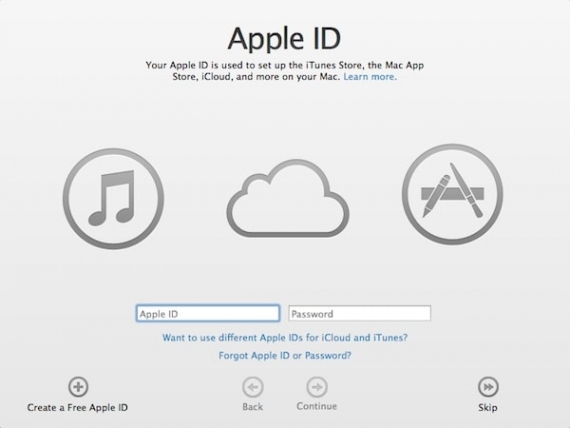Viewport: 570px width, 428px height.
Task: Open the different Apple IDs link
Action: click(x=285, y=338)
